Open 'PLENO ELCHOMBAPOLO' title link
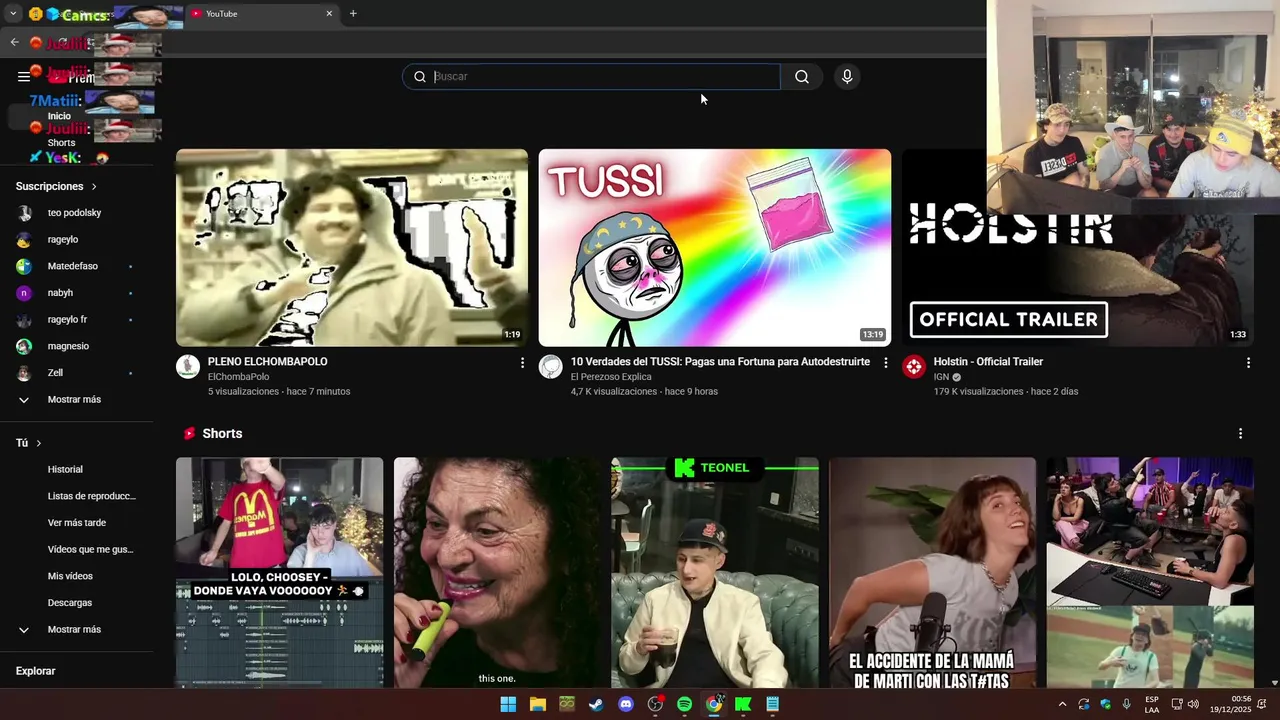The width and height of the screenshot is (1280, 720). pos(267,362)
